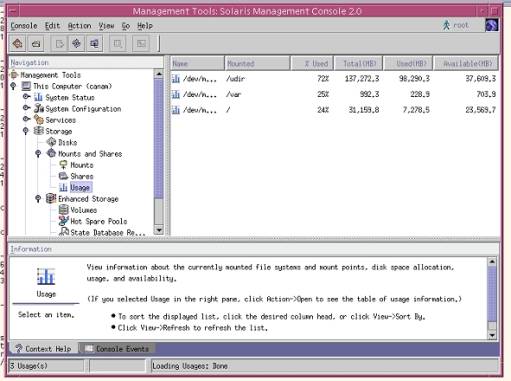The width and height of the screenshot is (511, 381).
Task: Click Loading Usages: Done status text
Action: click(190, 366)
